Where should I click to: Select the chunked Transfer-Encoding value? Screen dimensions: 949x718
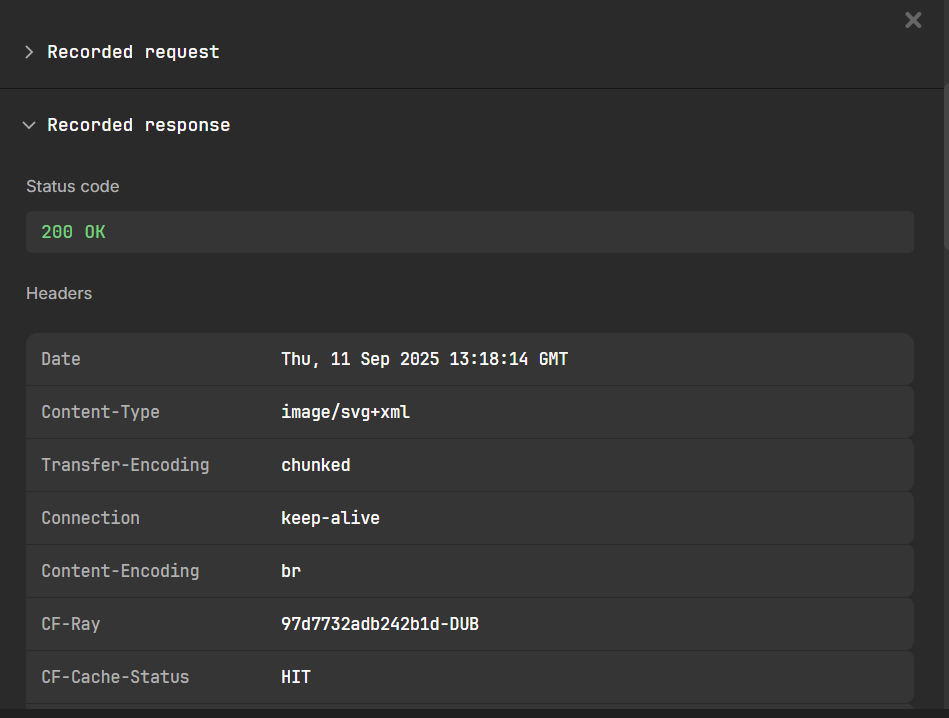point(315,465)
